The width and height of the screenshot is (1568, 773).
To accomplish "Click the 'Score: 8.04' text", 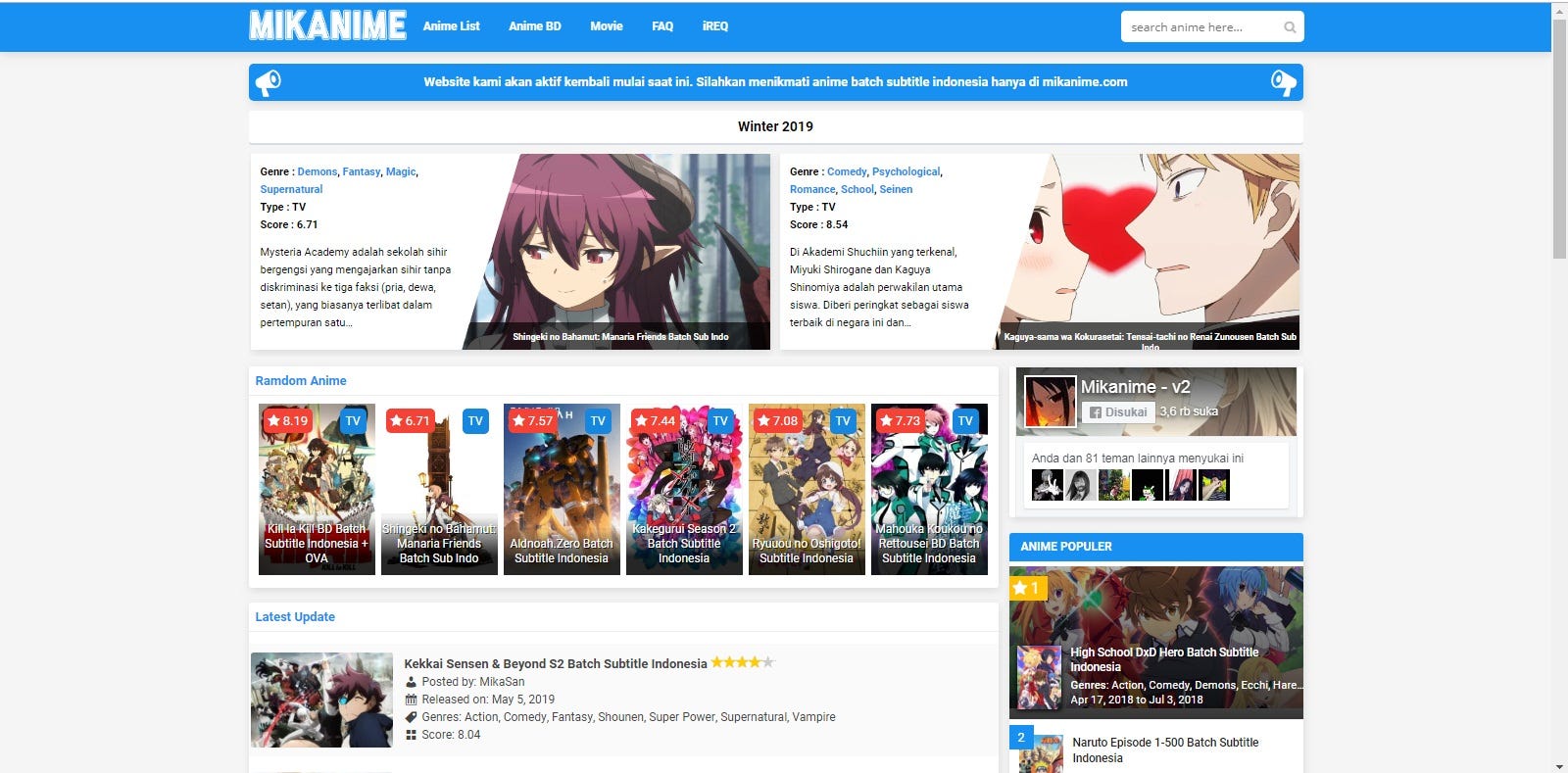I will click(451, 735).
